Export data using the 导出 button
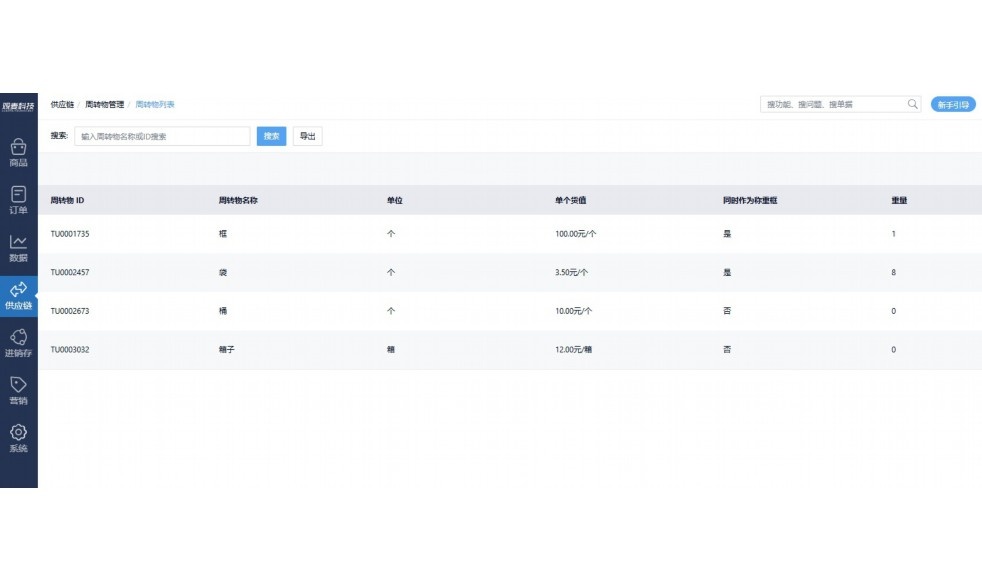Screen dimensions: 982x581 (307, 136)
